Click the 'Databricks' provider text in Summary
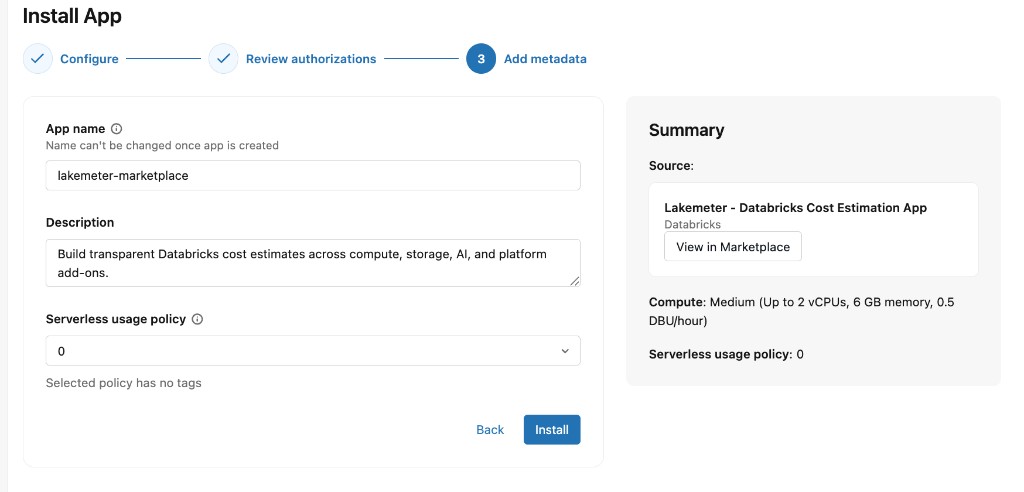The width and height of the screenshot is (1024, 492). point(692,224)
